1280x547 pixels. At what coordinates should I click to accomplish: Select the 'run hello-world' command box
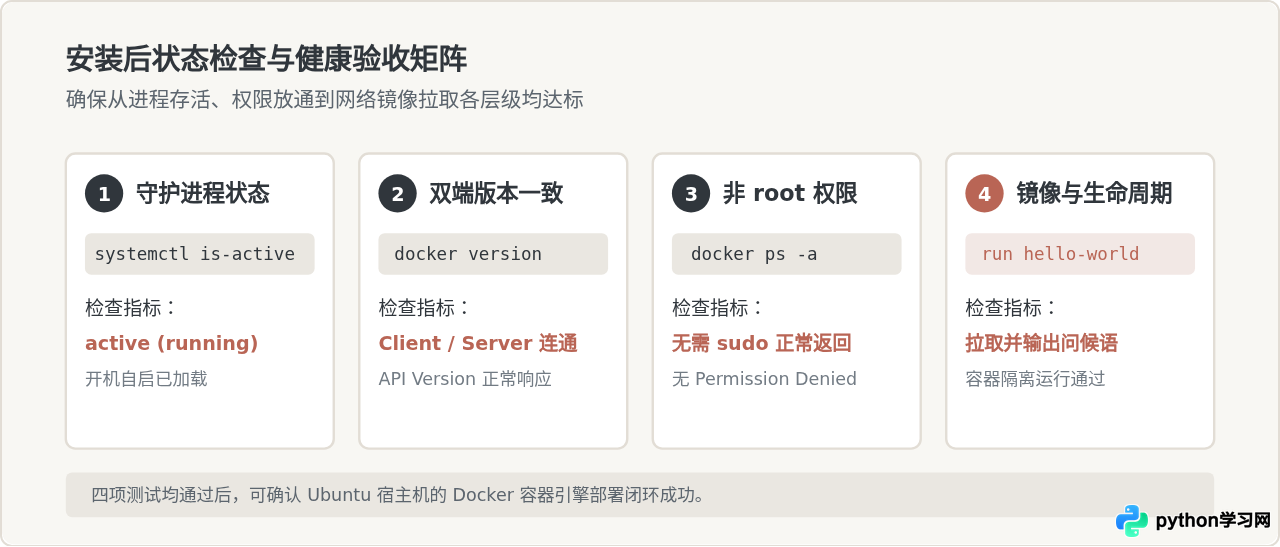pyautogui.click(x=1080, y=254)
